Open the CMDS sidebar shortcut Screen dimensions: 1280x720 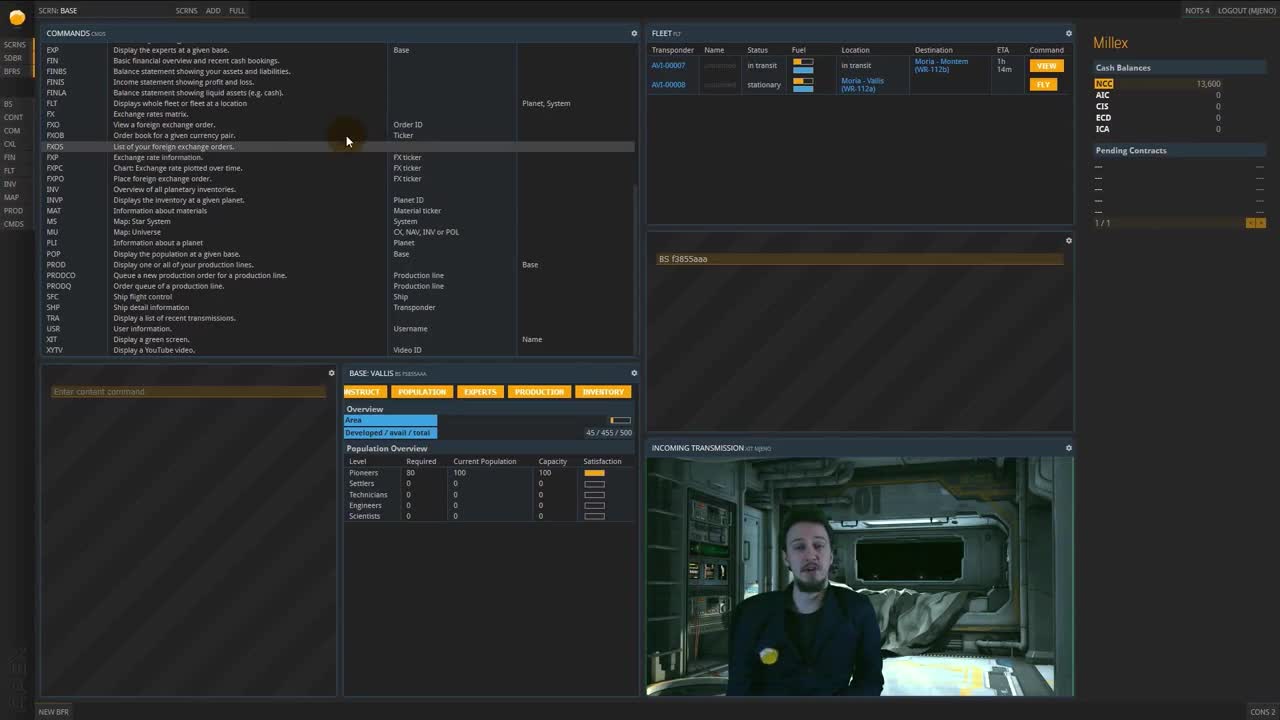pyautogui.click(x=13, y=224)
